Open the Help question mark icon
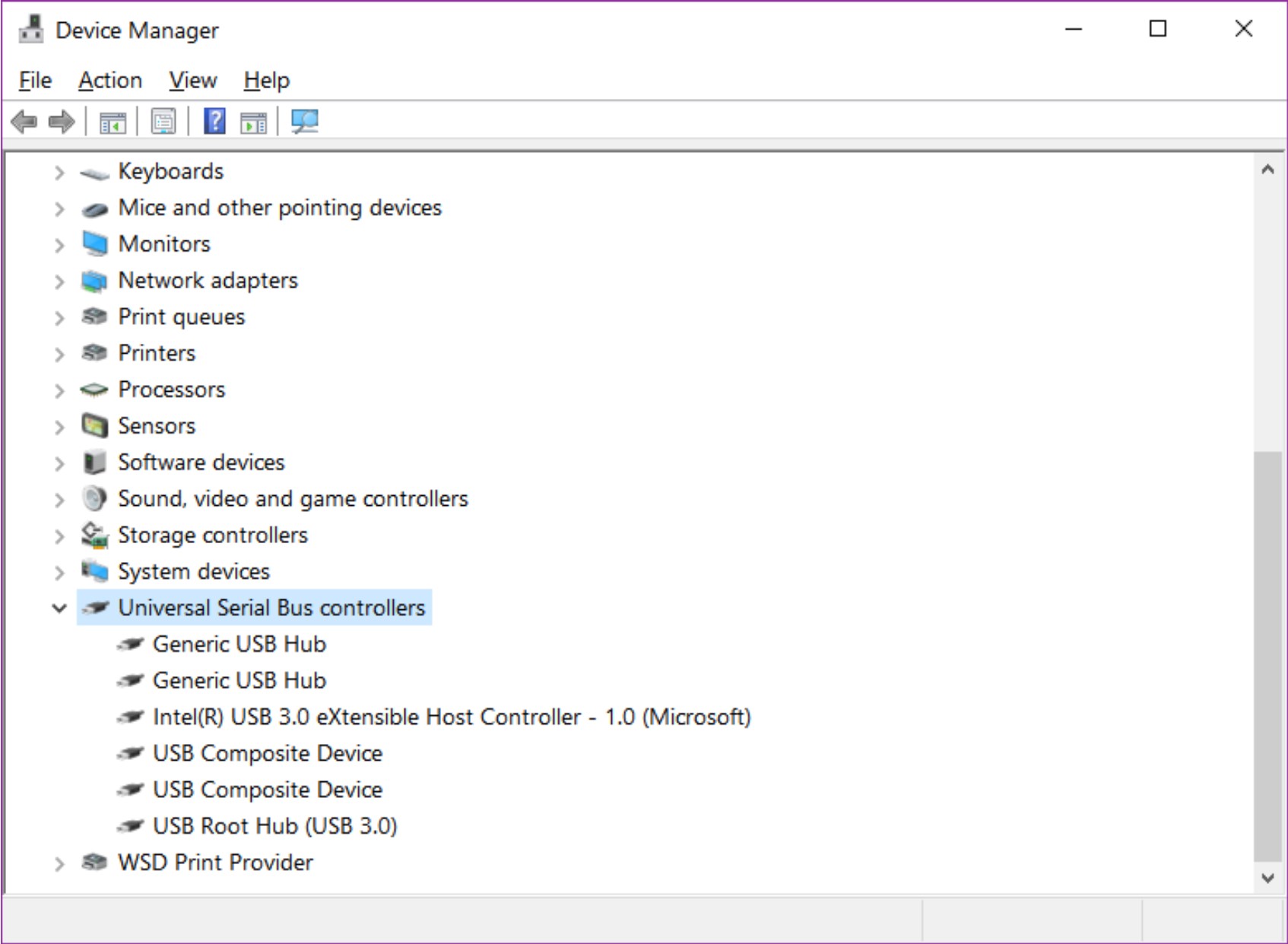 [214, 122]
